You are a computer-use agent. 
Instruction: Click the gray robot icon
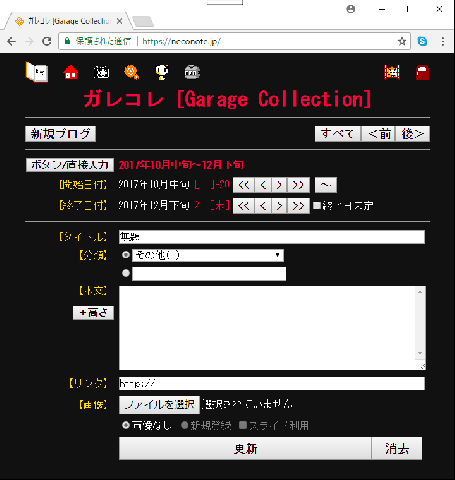[192, 72]
